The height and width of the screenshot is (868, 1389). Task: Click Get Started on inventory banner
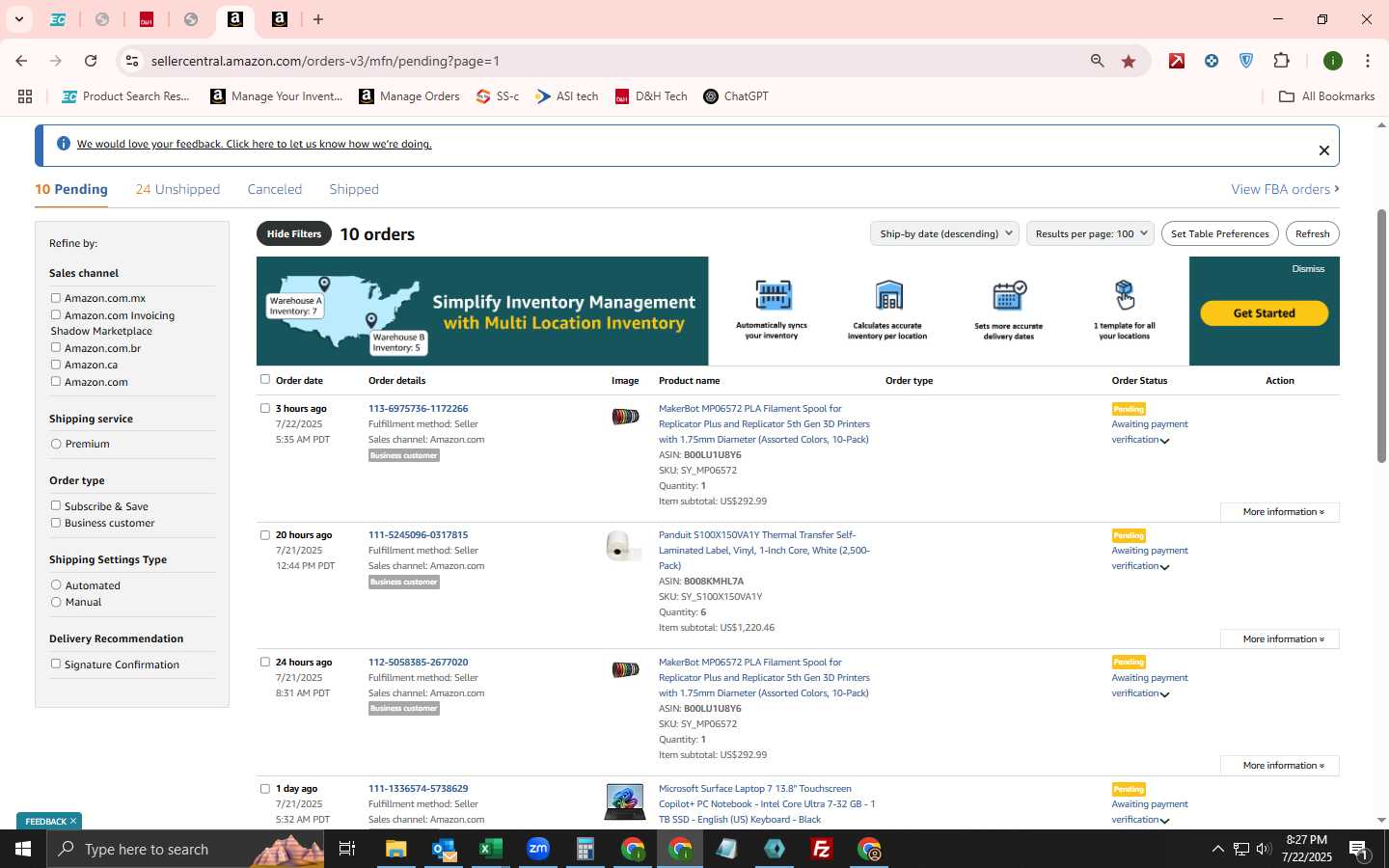tap(1264, 313)
